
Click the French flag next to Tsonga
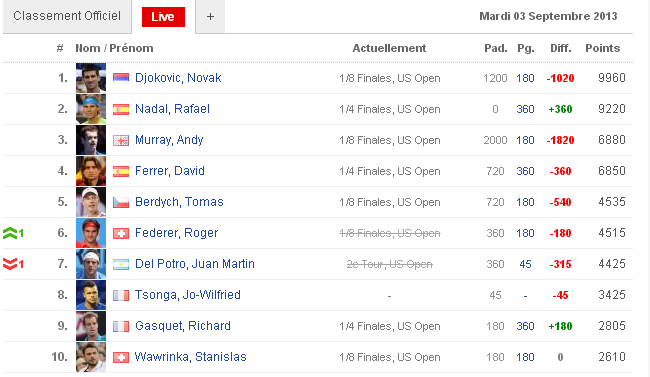pos(121,295)
